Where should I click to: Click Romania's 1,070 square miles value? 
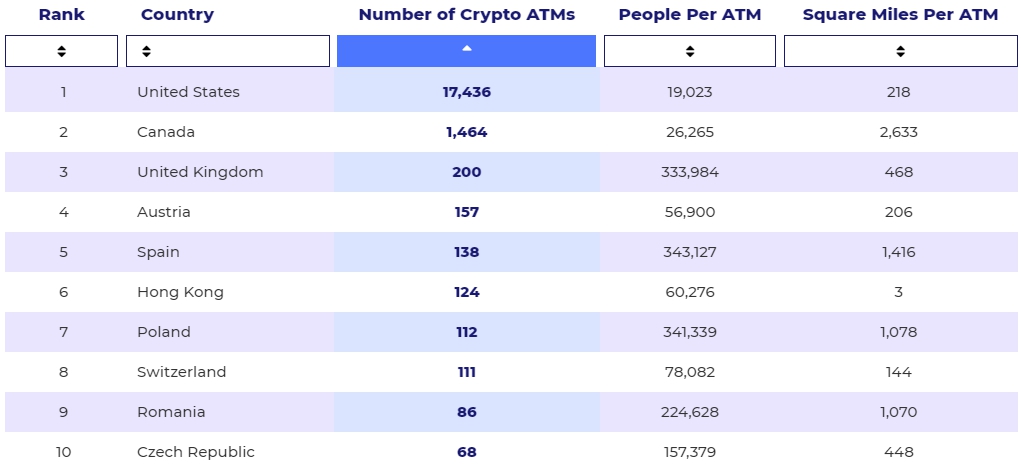click(x=899, y=412)
